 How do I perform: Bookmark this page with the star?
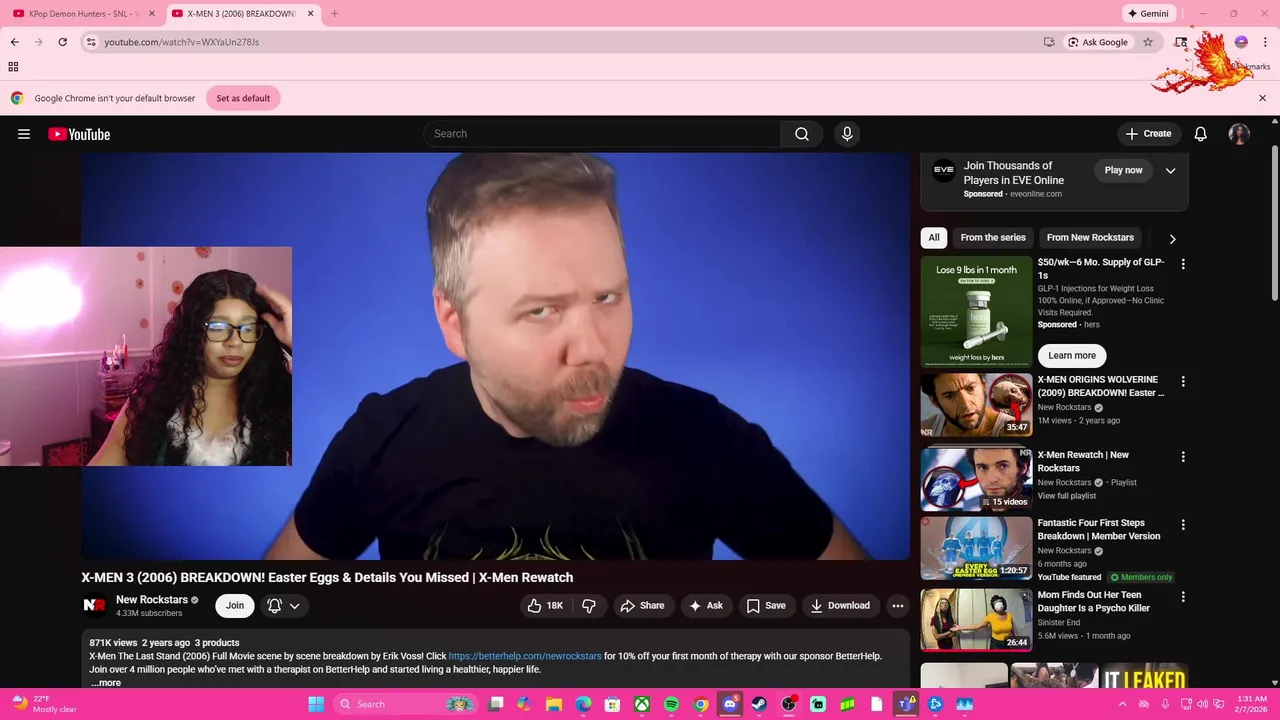1148,42
